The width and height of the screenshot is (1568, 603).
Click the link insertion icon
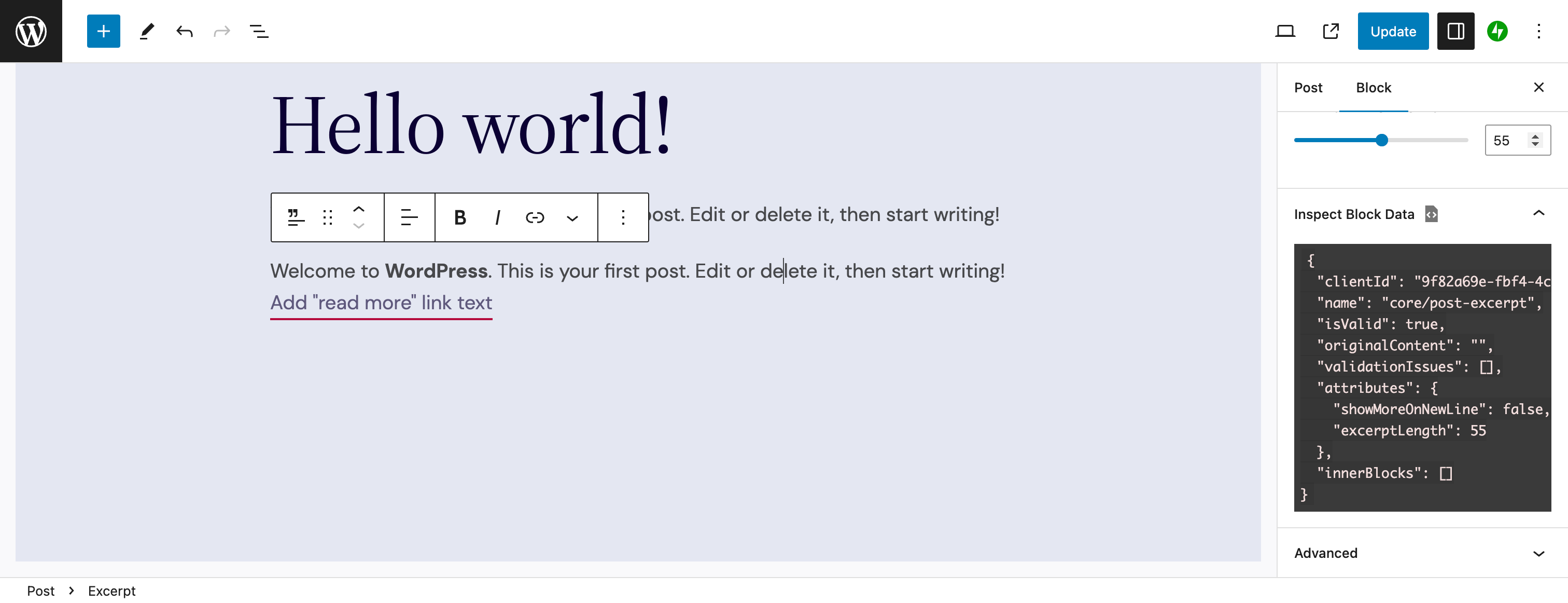[535, 217]
